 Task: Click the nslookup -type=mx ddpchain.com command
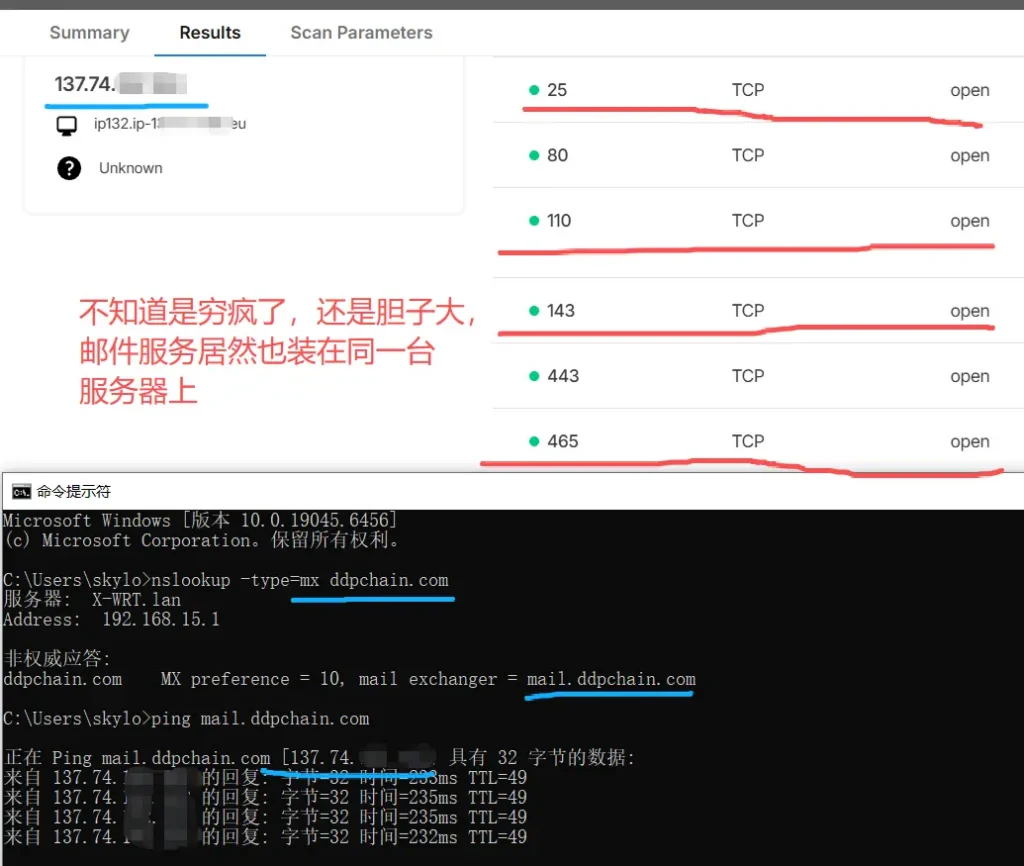(300, 580)
